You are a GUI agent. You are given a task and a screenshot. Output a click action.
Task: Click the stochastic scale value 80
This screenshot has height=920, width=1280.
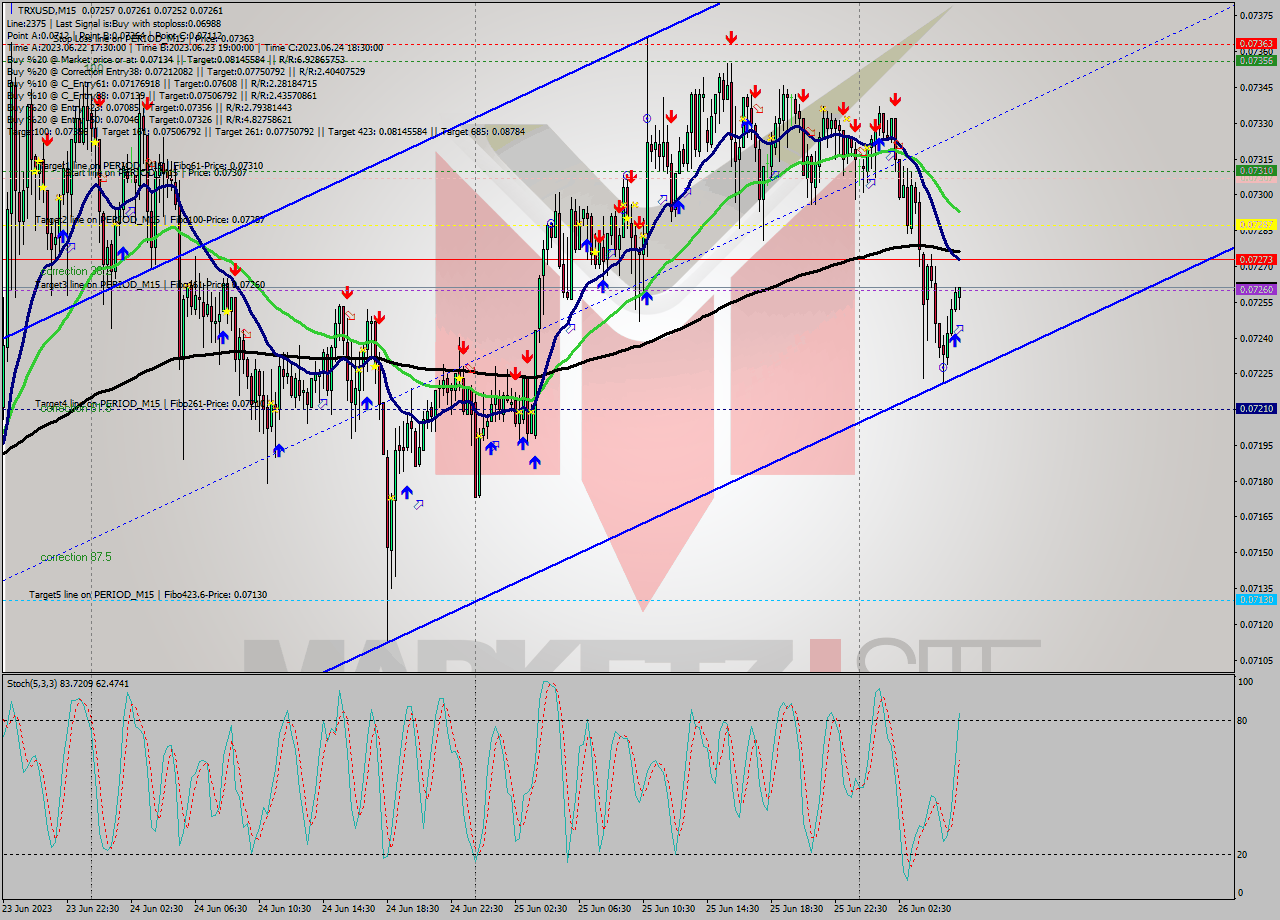[x=1244, y=720]
